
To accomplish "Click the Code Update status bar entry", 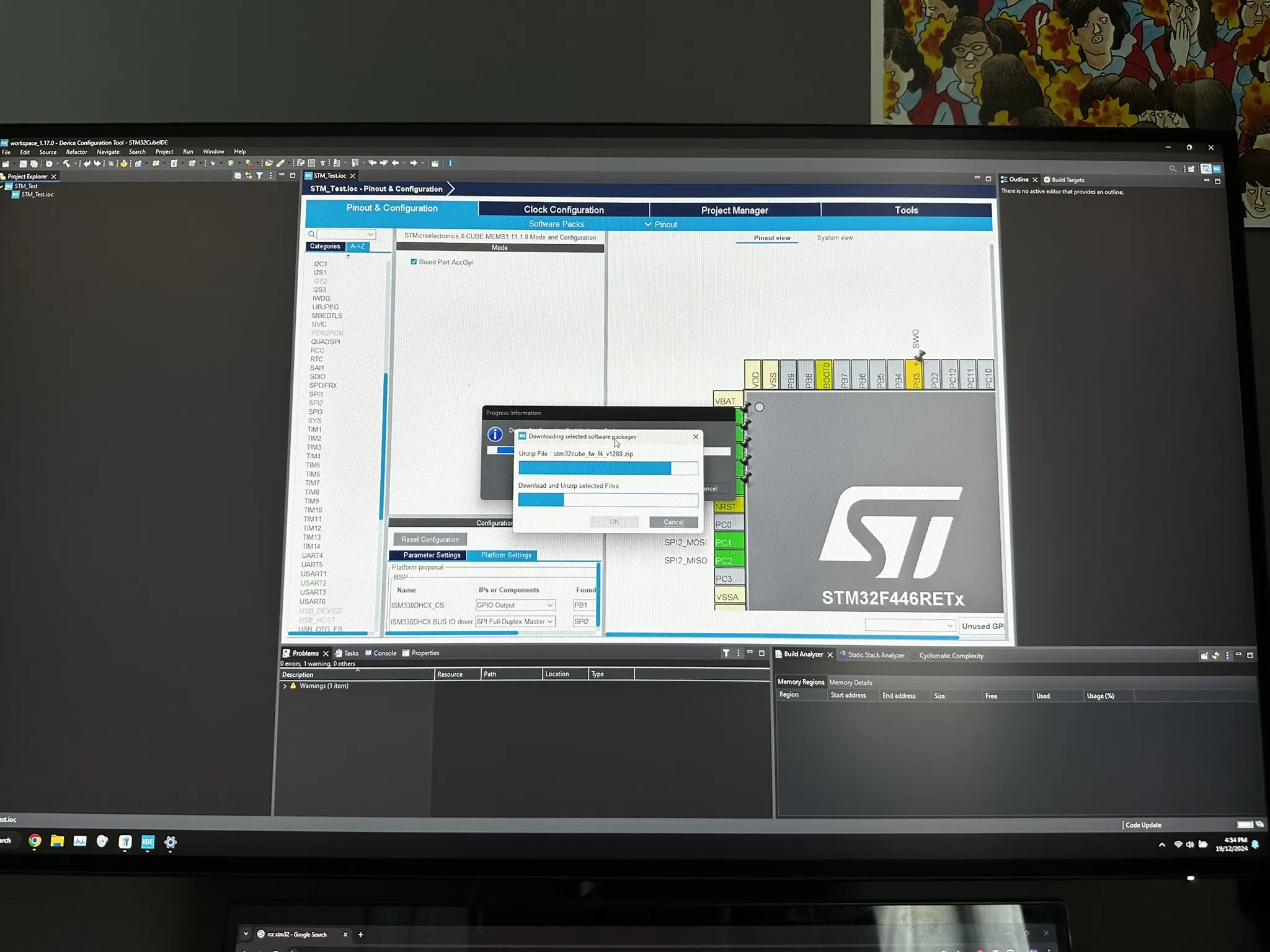I will point(1142,825).
